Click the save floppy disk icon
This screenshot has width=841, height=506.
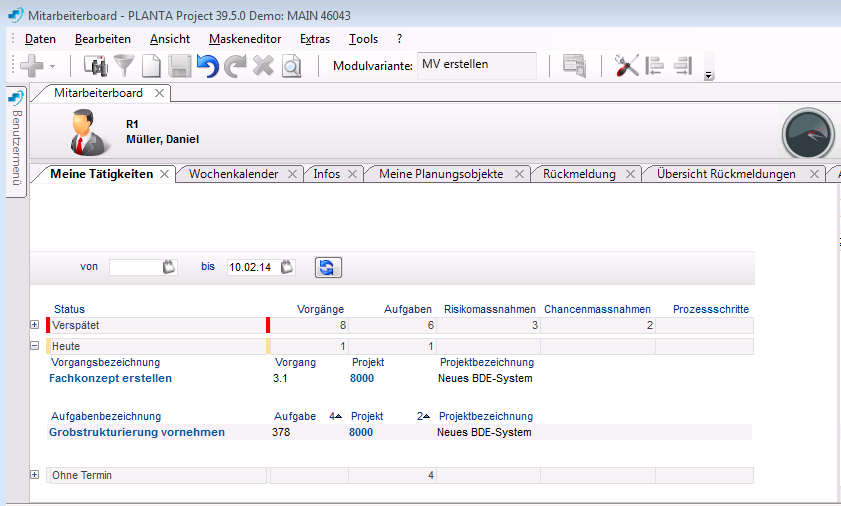(x=179, y=66)
